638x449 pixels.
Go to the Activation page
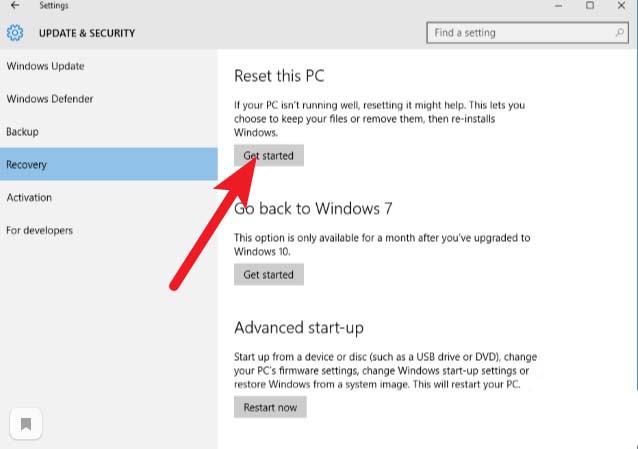click(29, 198)
